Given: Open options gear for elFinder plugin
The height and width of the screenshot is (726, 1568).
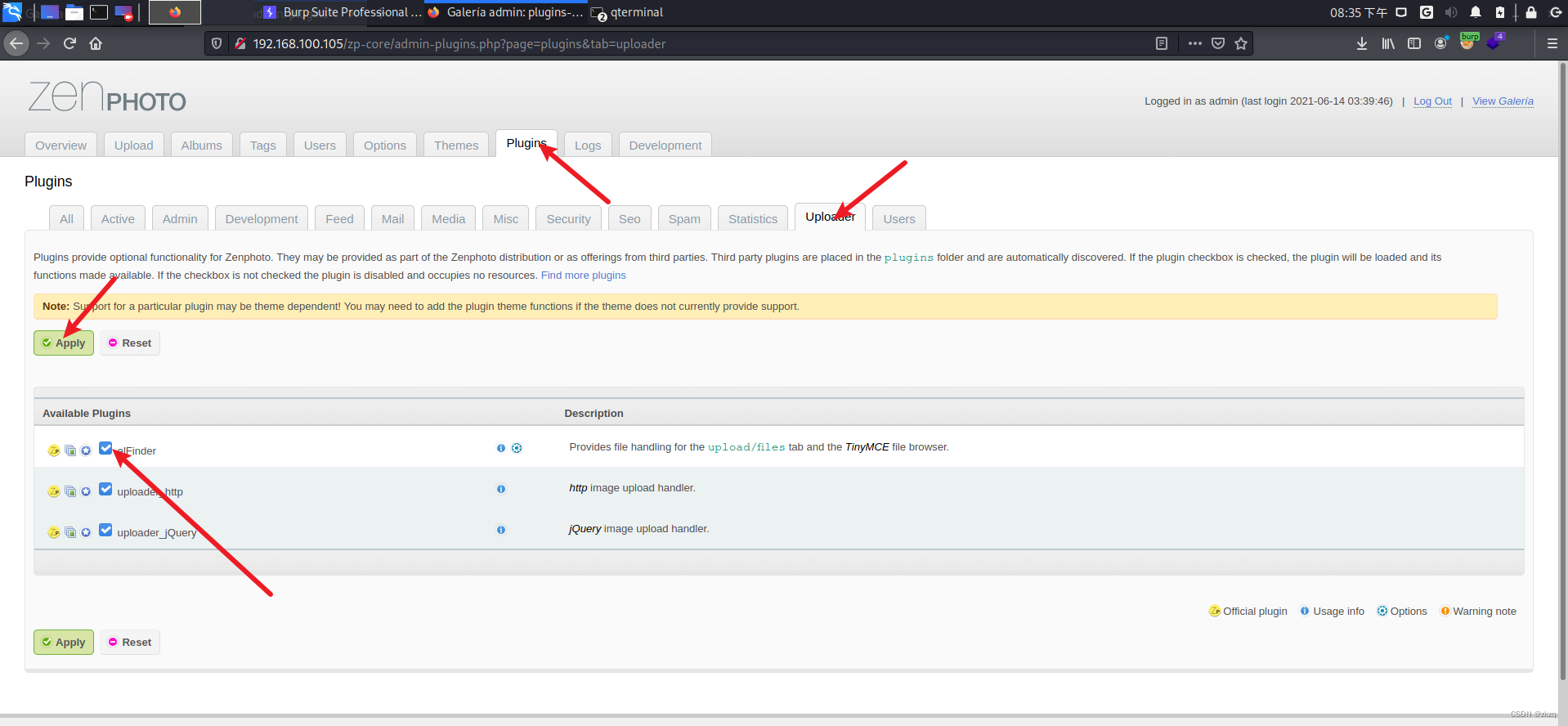Looking at the screenshot, I should 517,448.
